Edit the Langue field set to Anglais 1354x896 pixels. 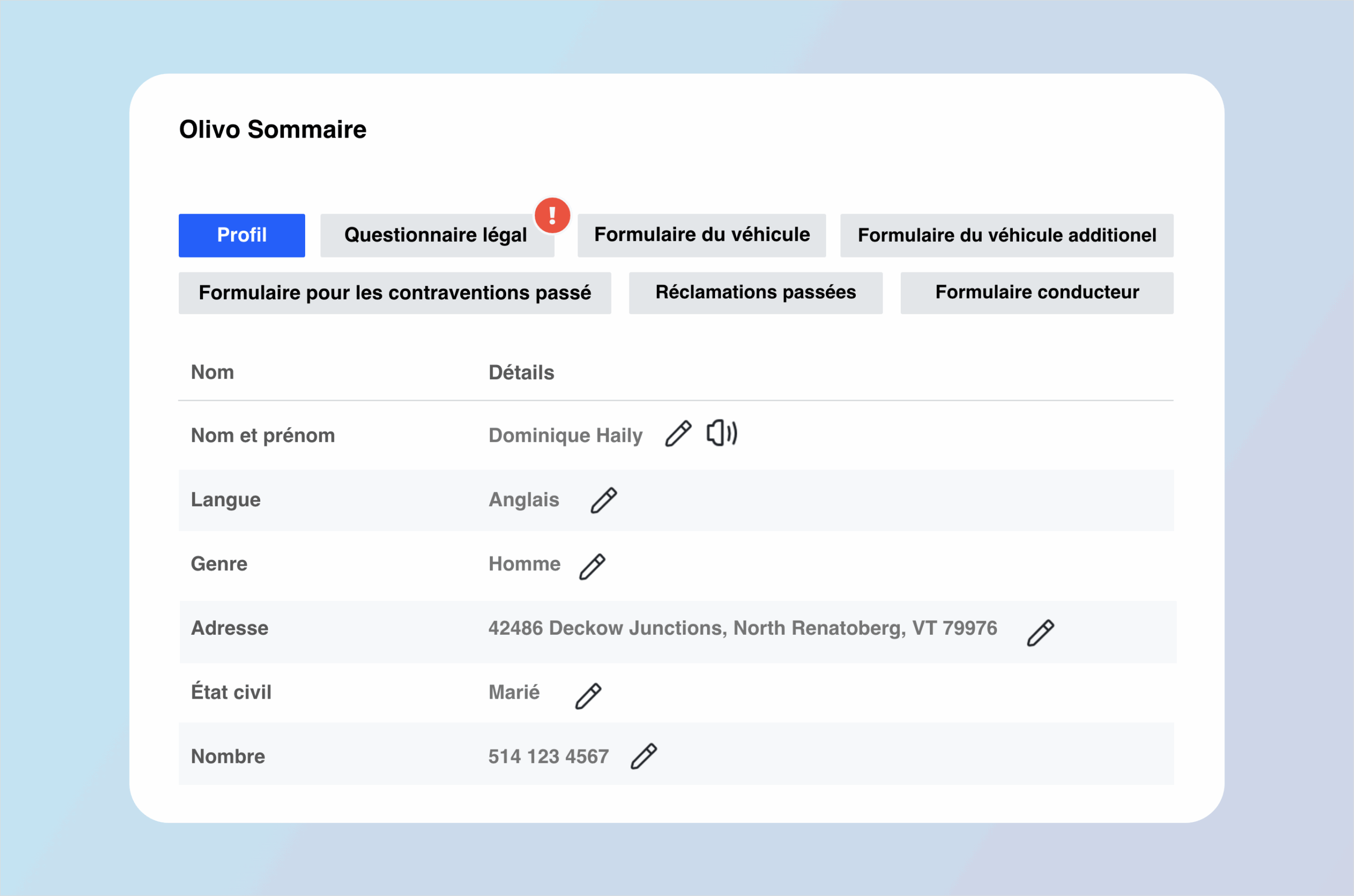pyautogui.click(x=604, y=499)
